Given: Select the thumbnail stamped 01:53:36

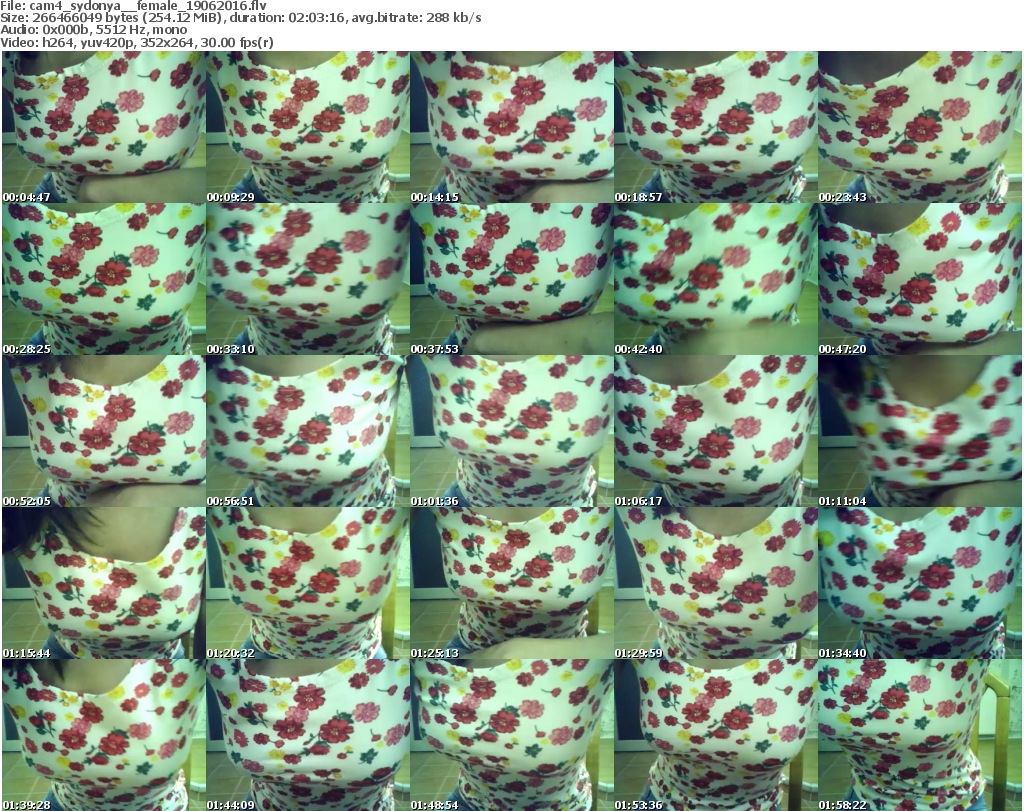Looking at the screenshot, I should [716, 735].
